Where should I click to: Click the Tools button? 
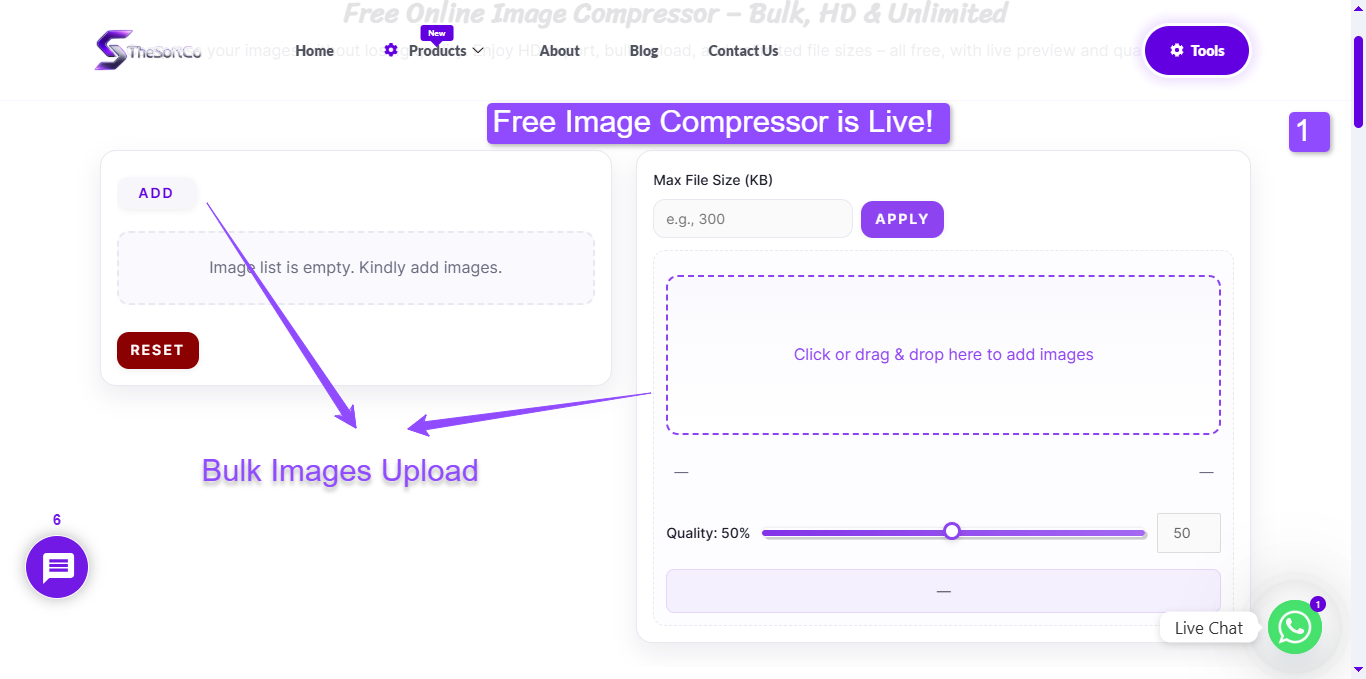(1196, 50)
